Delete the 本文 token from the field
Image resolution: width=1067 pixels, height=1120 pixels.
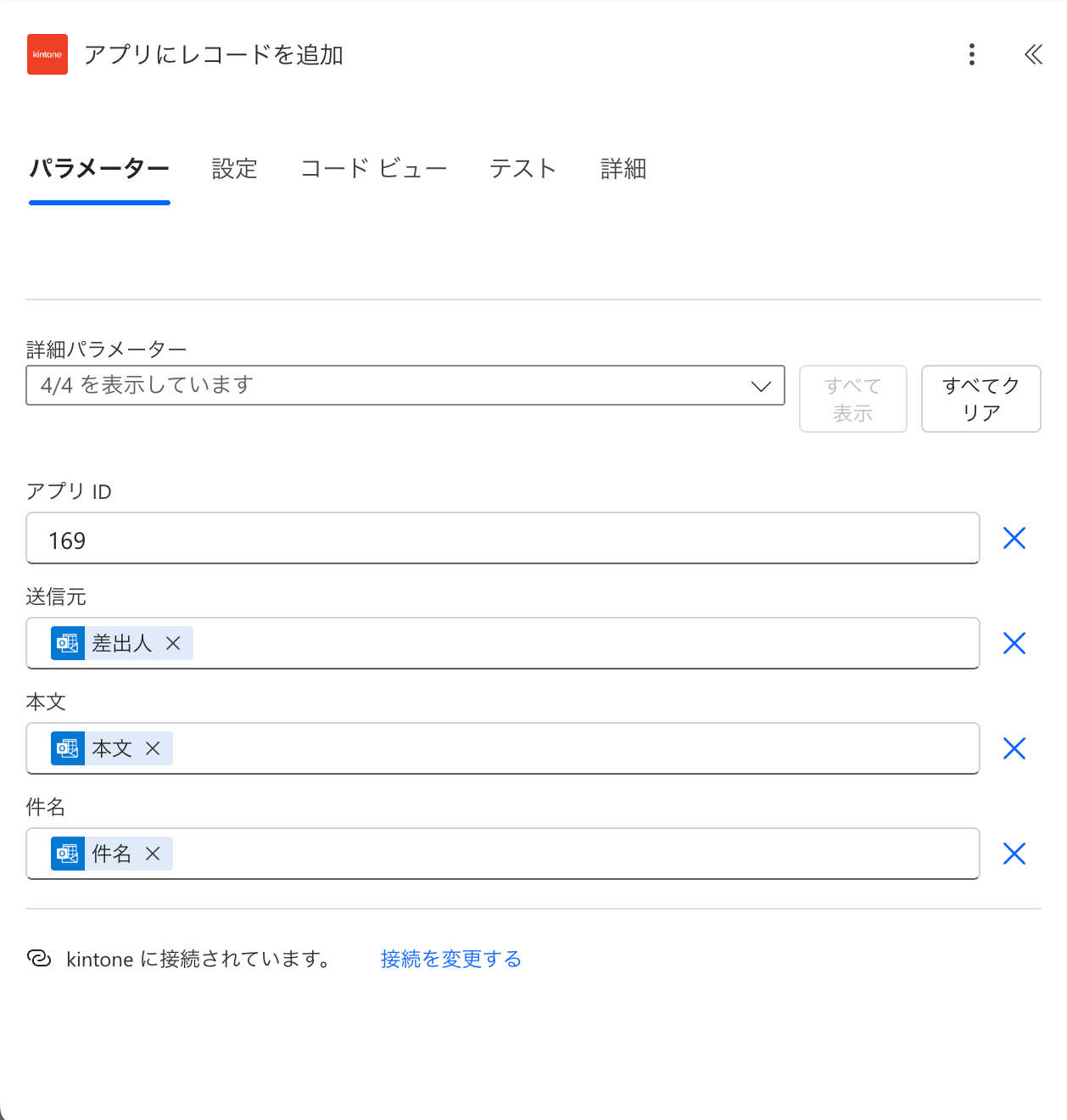153,748
